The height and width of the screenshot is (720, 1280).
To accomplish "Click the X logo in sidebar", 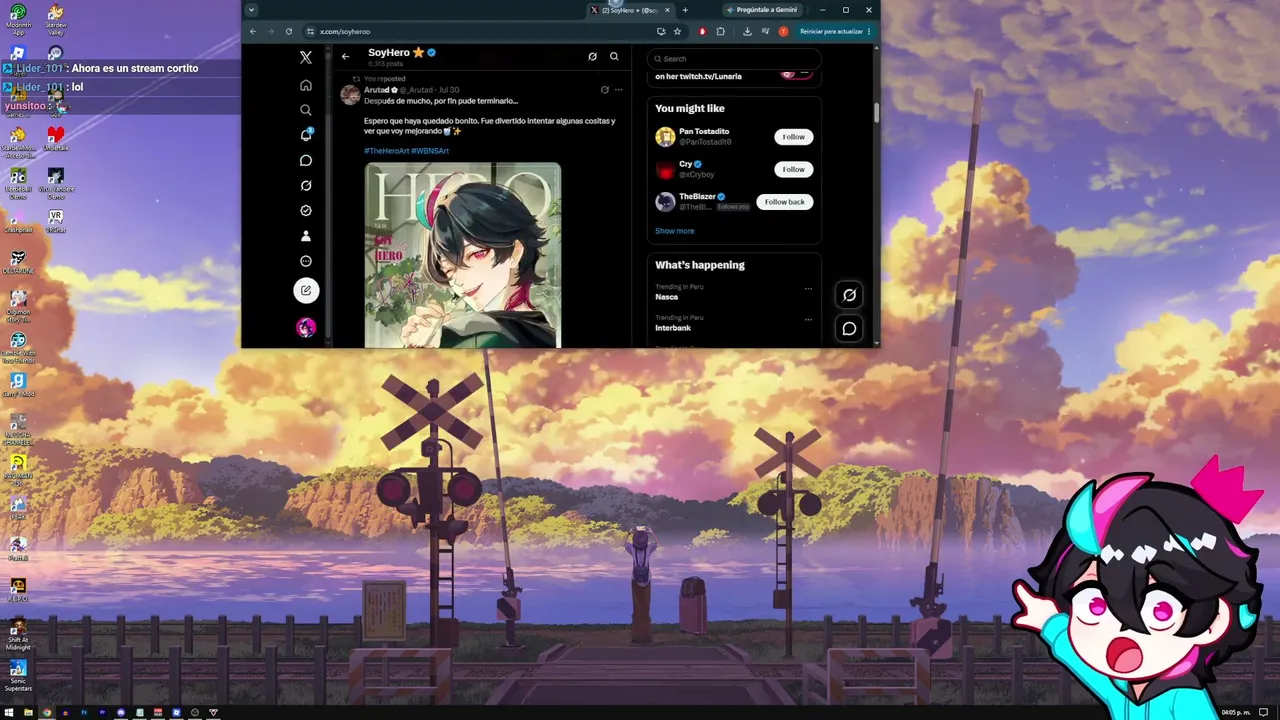I will pyautogui.click(x=306, y=57).
